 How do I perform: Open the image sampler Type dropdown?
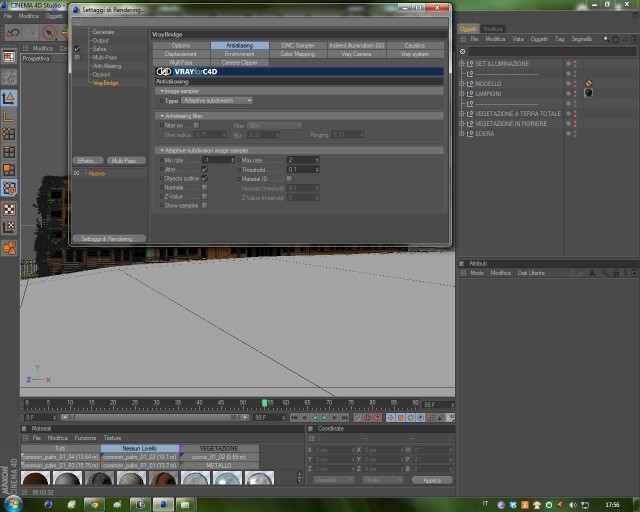coord(217,100)
